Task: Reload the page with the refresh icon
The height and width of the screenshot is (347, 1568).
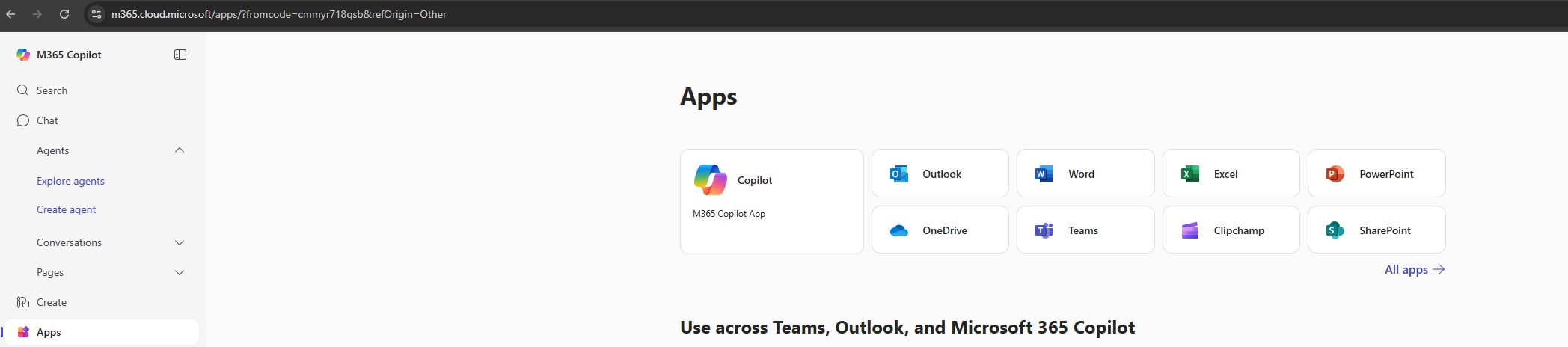Action: tap(64, 14)
